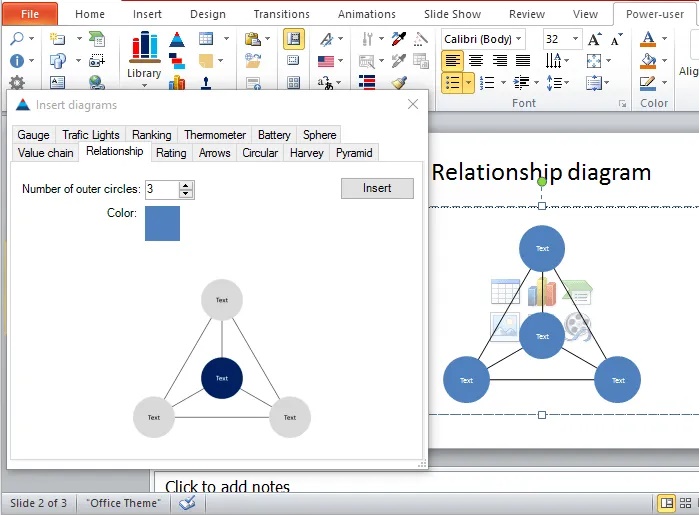Click the US flag language icon
This screenshot has height=515, width=700.
pos(326,61)
